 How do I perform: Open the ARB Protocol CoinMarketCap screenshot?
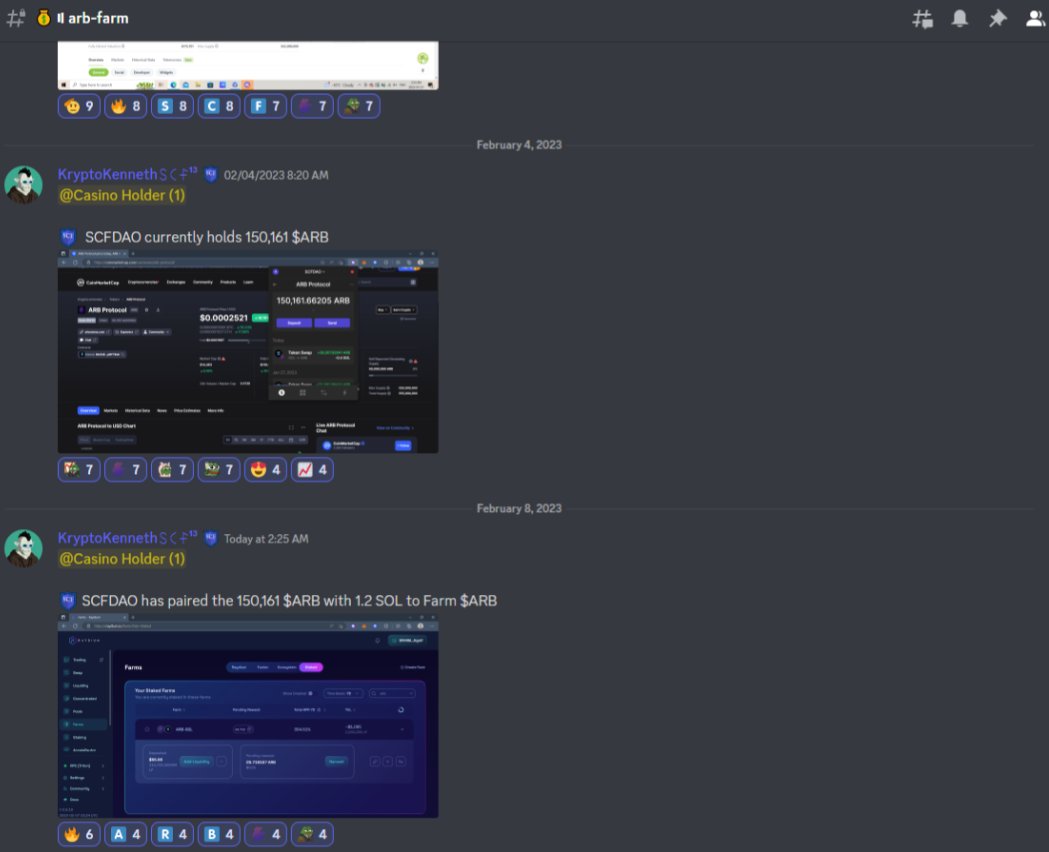(248, 352)
